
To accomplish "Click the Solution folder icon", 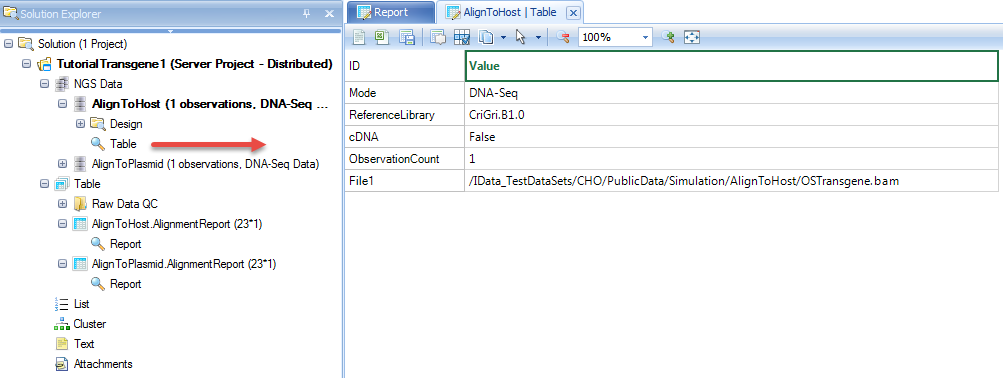I will coord(25,44).
